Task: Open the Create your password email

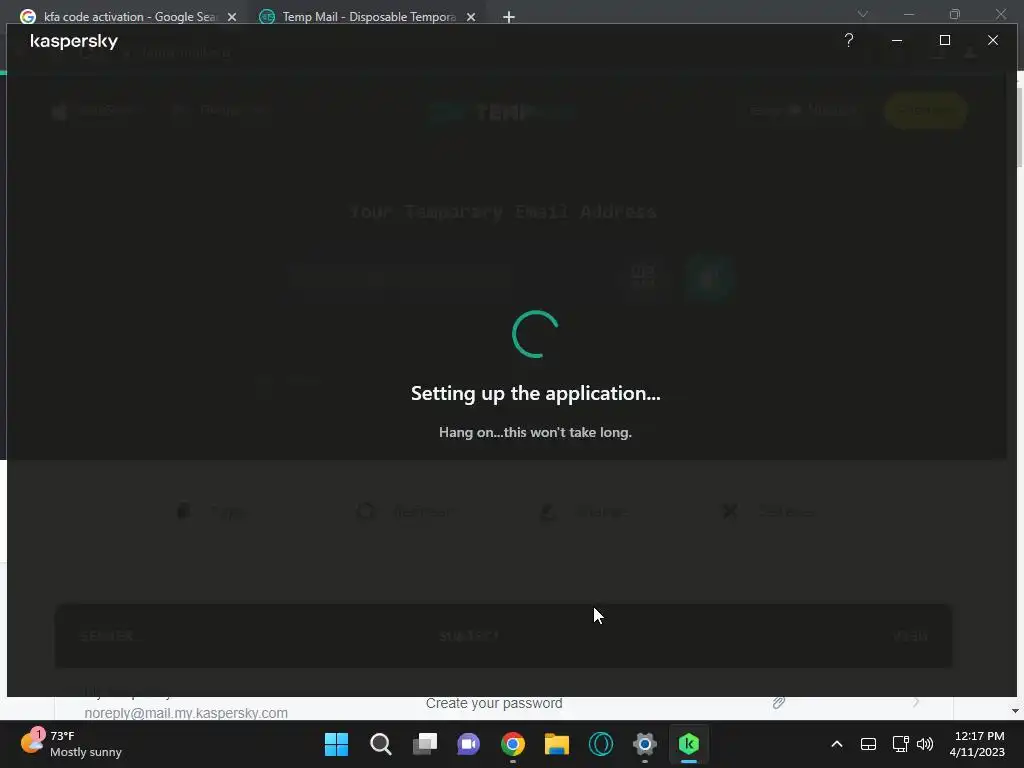Action: pyautogui.click(x=494, y=703)
